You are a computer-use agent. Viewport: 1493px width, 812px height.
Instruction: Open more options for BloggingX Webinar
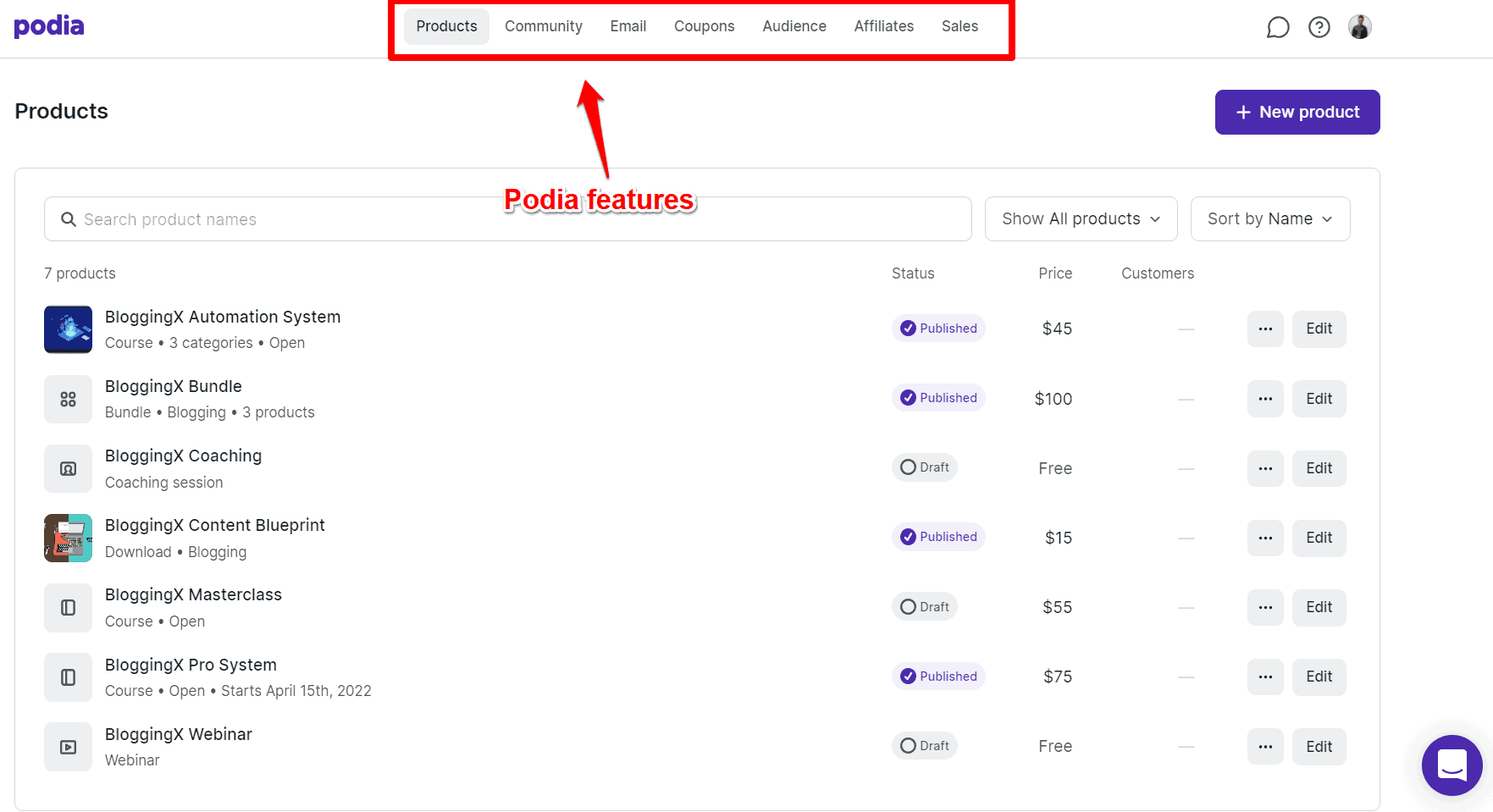tap(1265, 747)
